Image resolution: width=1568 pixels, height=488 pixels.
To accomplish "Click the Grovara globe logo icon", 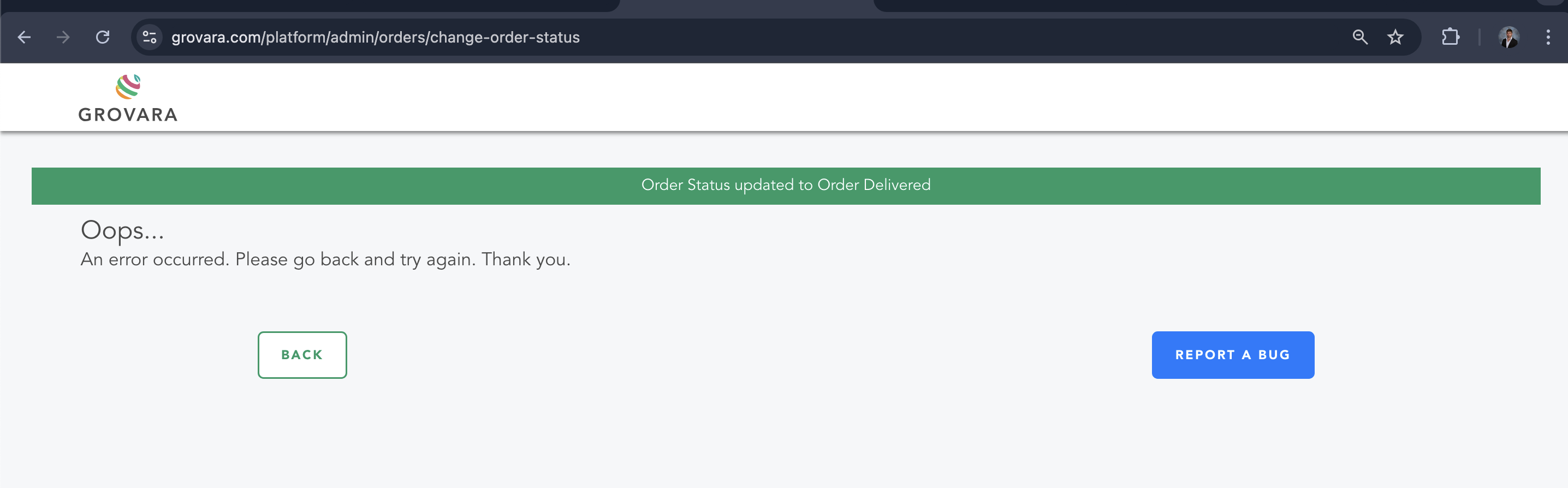I will (128, 86).
